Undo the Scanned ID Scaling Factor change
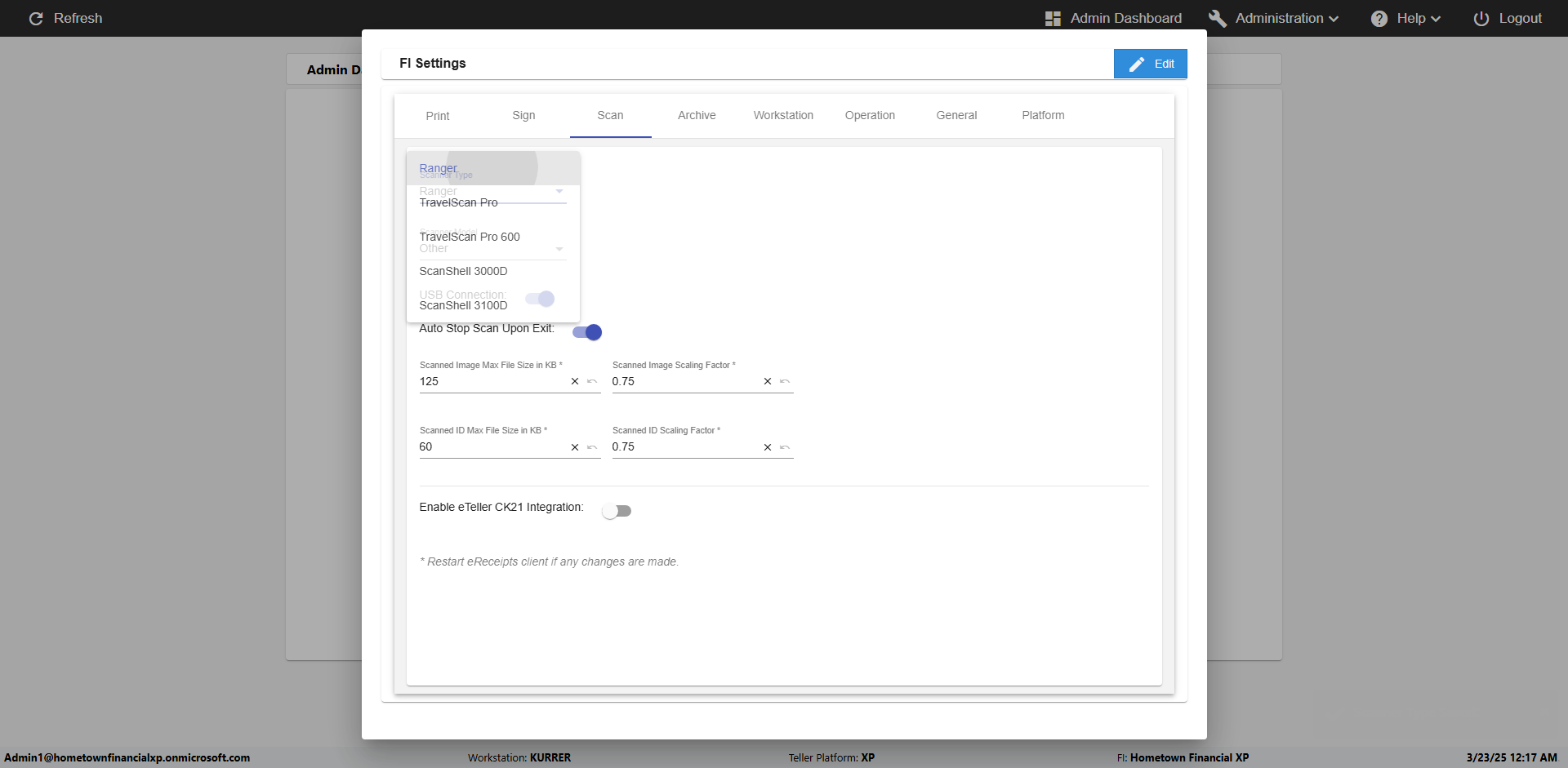This screenshot has width=1568, height=768. click(x=785, y=447)
